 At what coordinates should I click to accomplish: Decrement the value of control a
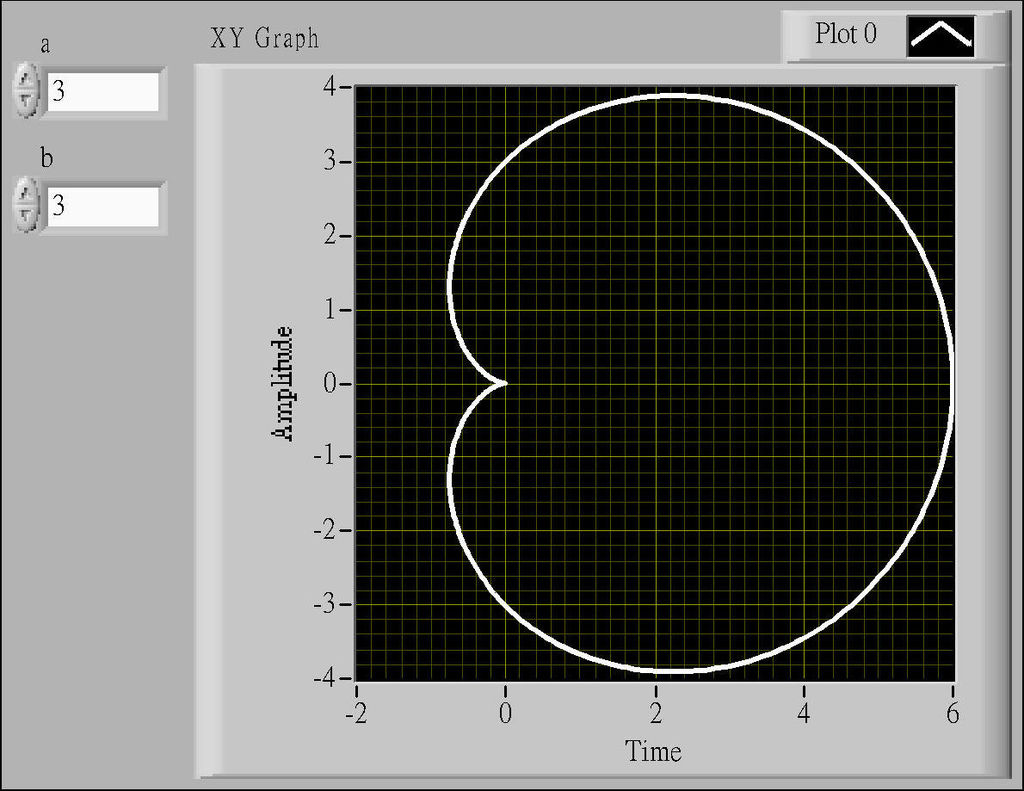click(26, 103)
